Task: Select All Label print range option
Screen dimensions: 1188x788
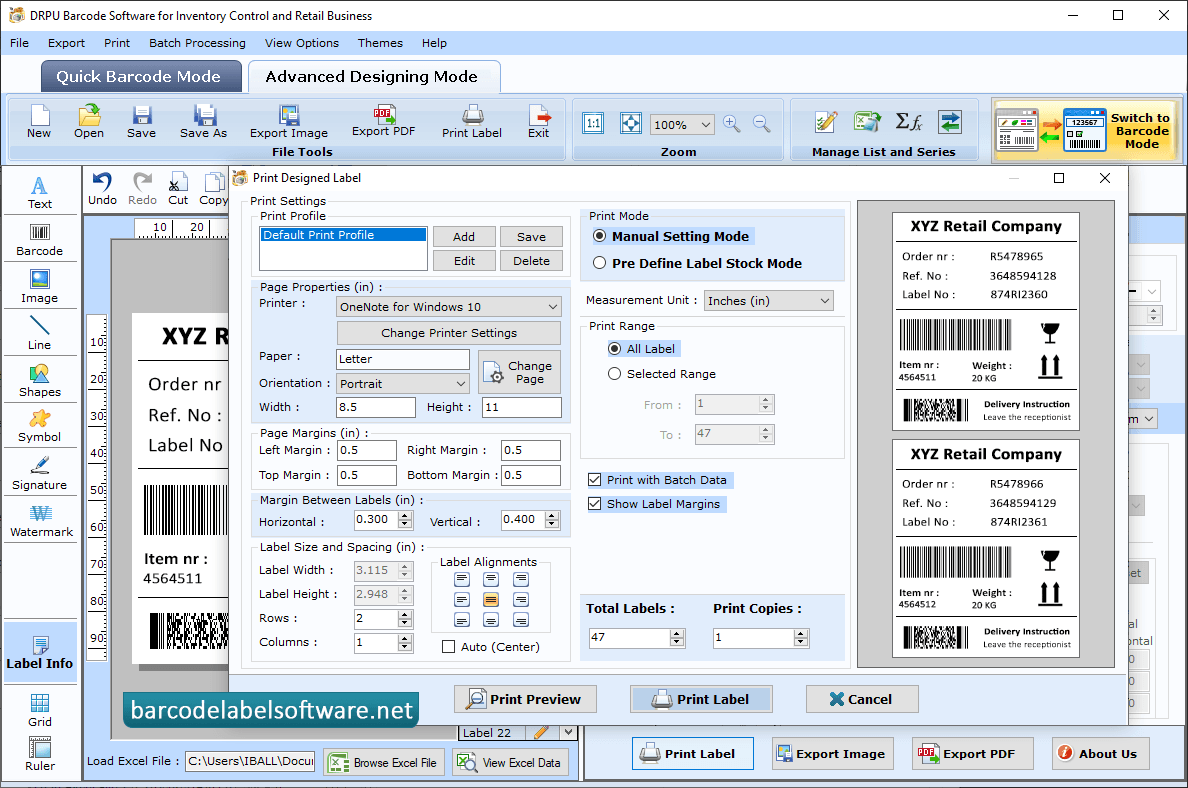Action: [x=614, y=349]
